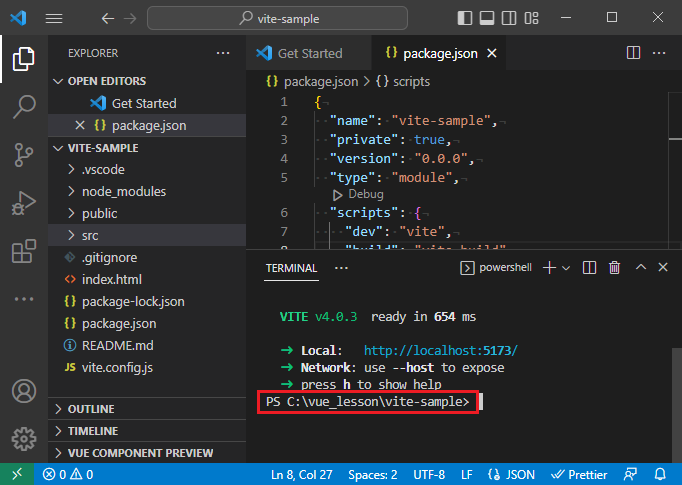Image resolution: width=682 pixels, height=485 pixels.
Task: Click the Prettier status bar item
Action: point(579,474)
